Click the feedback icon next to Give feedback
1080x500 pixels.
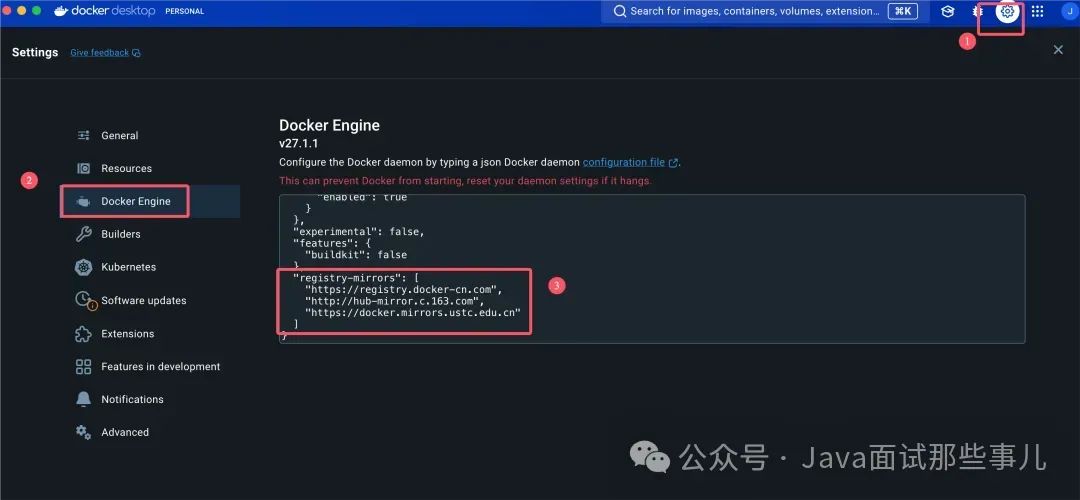click(136, 53)
